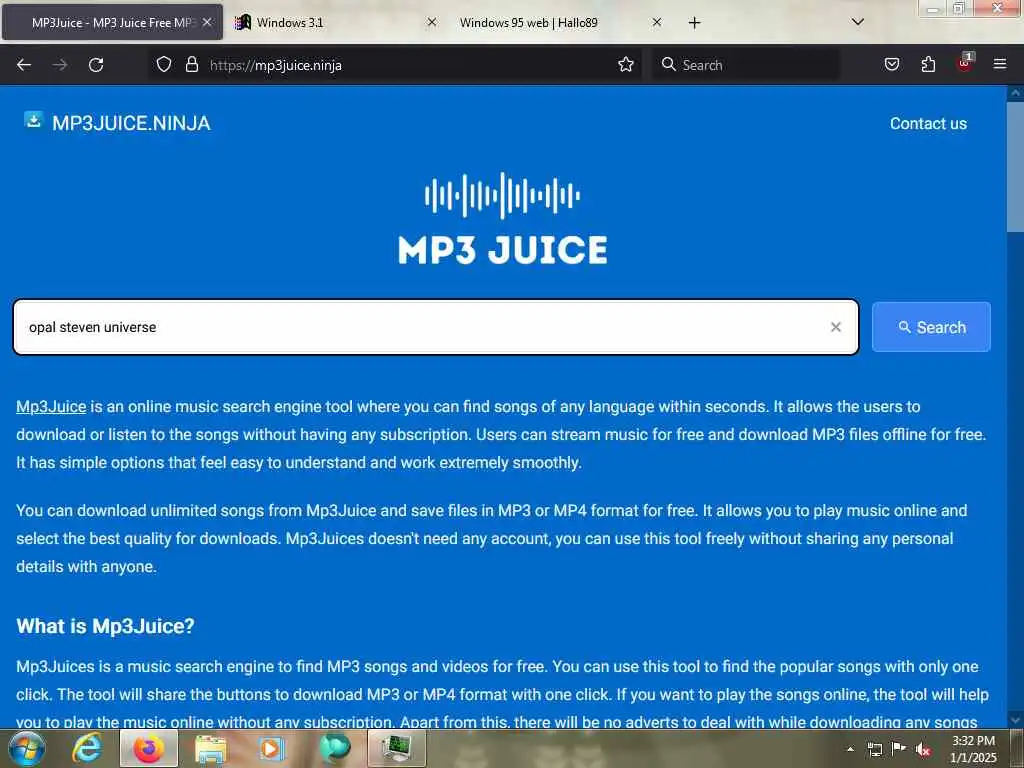Image resolution: width=1024 pixels, height=768 pixels.
Task: Open the network status tray icon
Action: point(875,749)
